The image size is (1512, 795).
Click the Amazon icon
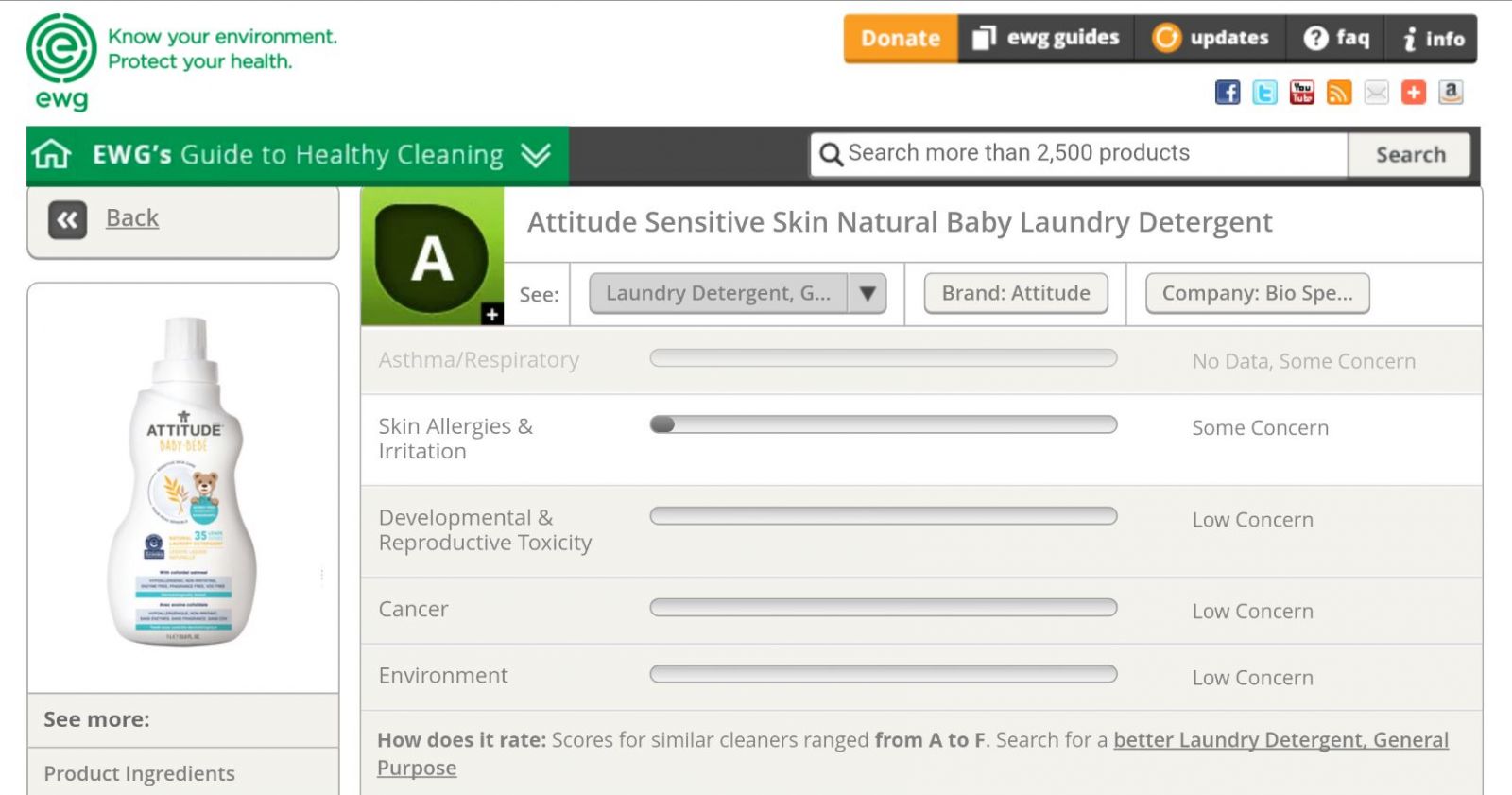click(1452, 93)
